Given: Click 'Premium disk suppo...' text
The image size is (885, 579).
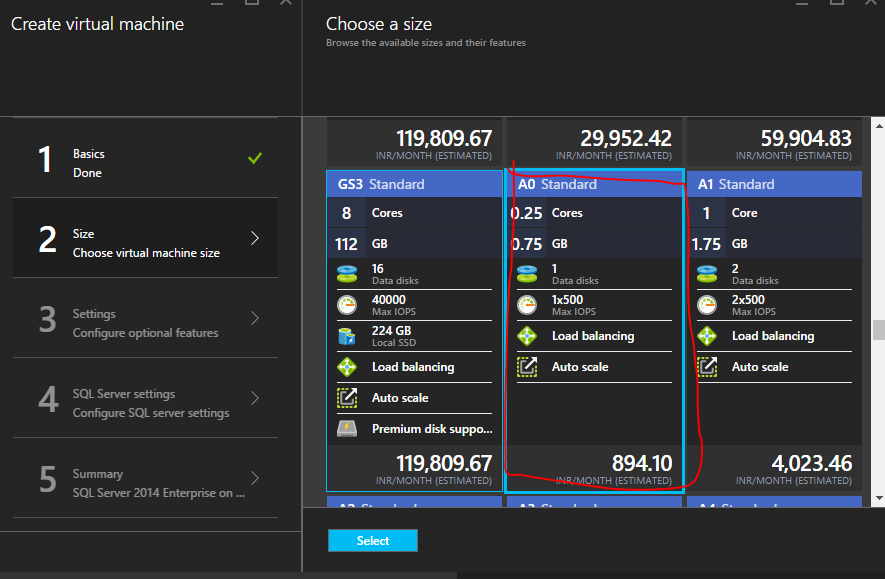Looking at the screenshot, I should click(432, 429).
